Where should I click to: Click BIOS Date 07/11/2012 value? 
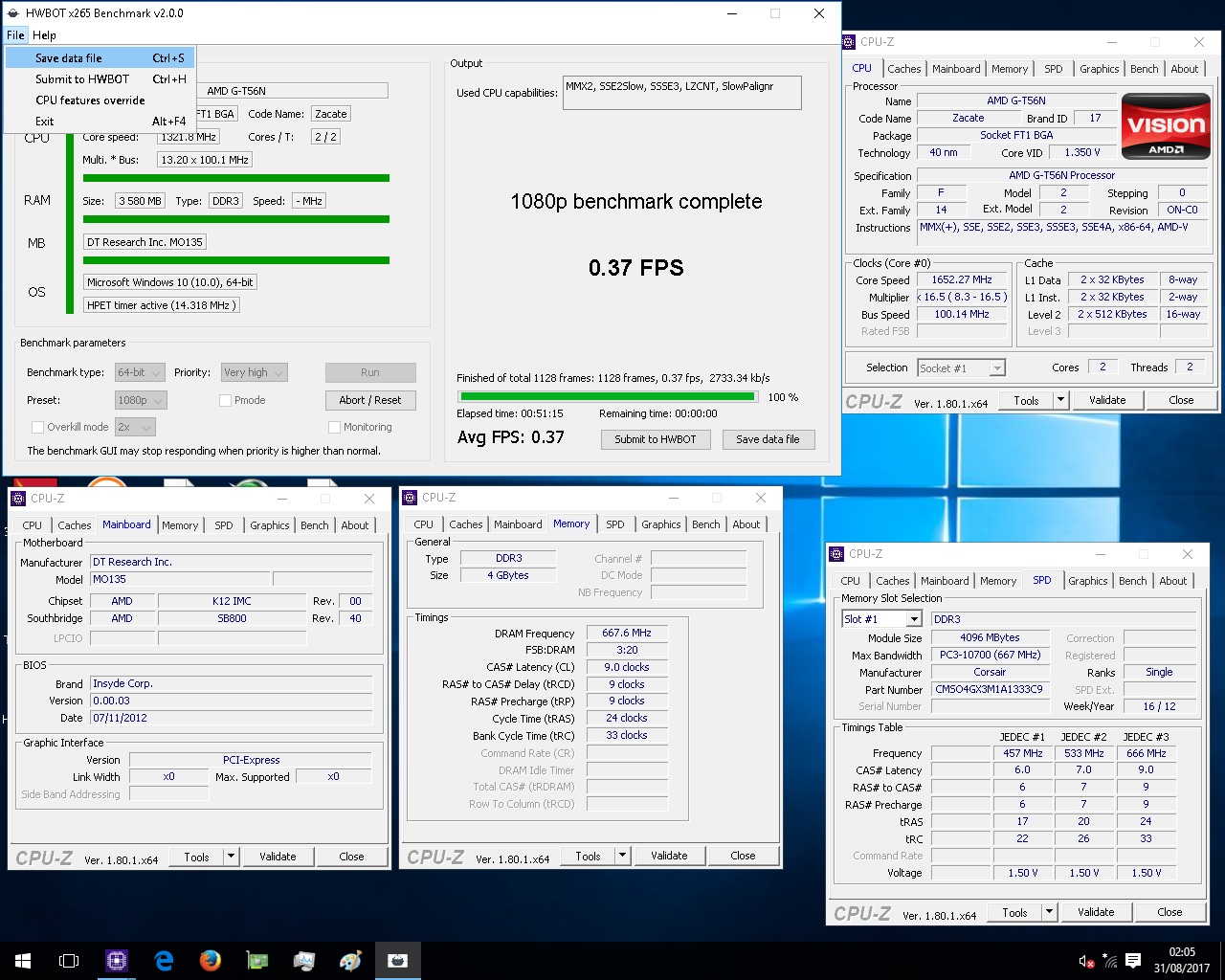point(231,718)
